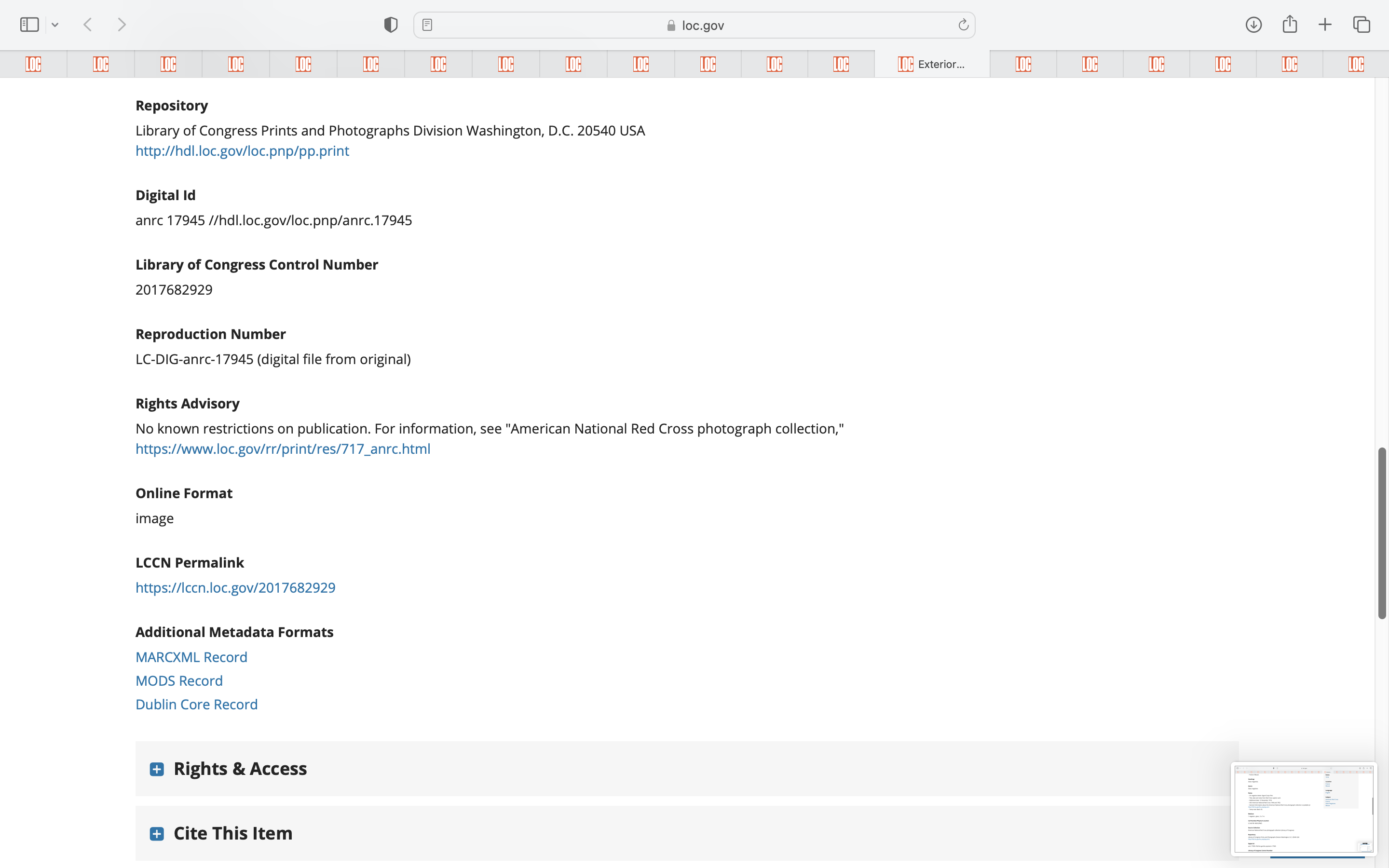This screenshot has height=868, width=1389.
Task: Reload the page with refresh icon
Action: coord(963,25)
